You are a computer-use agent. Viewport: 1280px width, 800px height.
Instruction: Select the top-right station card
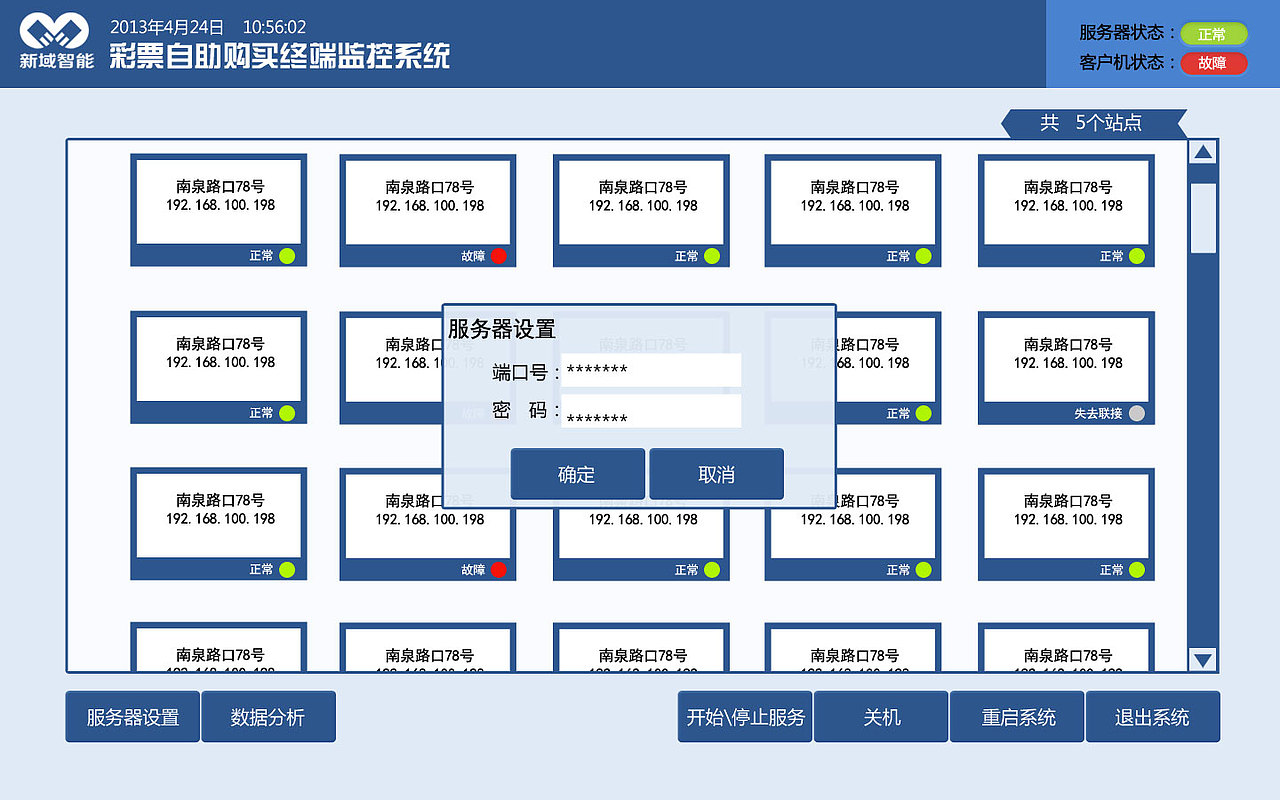tap(1066, 210)
